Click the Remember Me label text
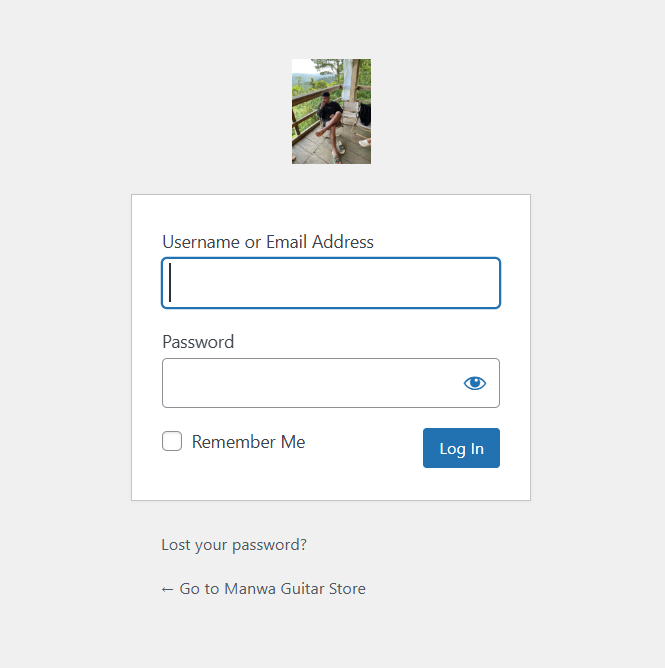This screenshot has height=668, width=665. pos(248,442)
